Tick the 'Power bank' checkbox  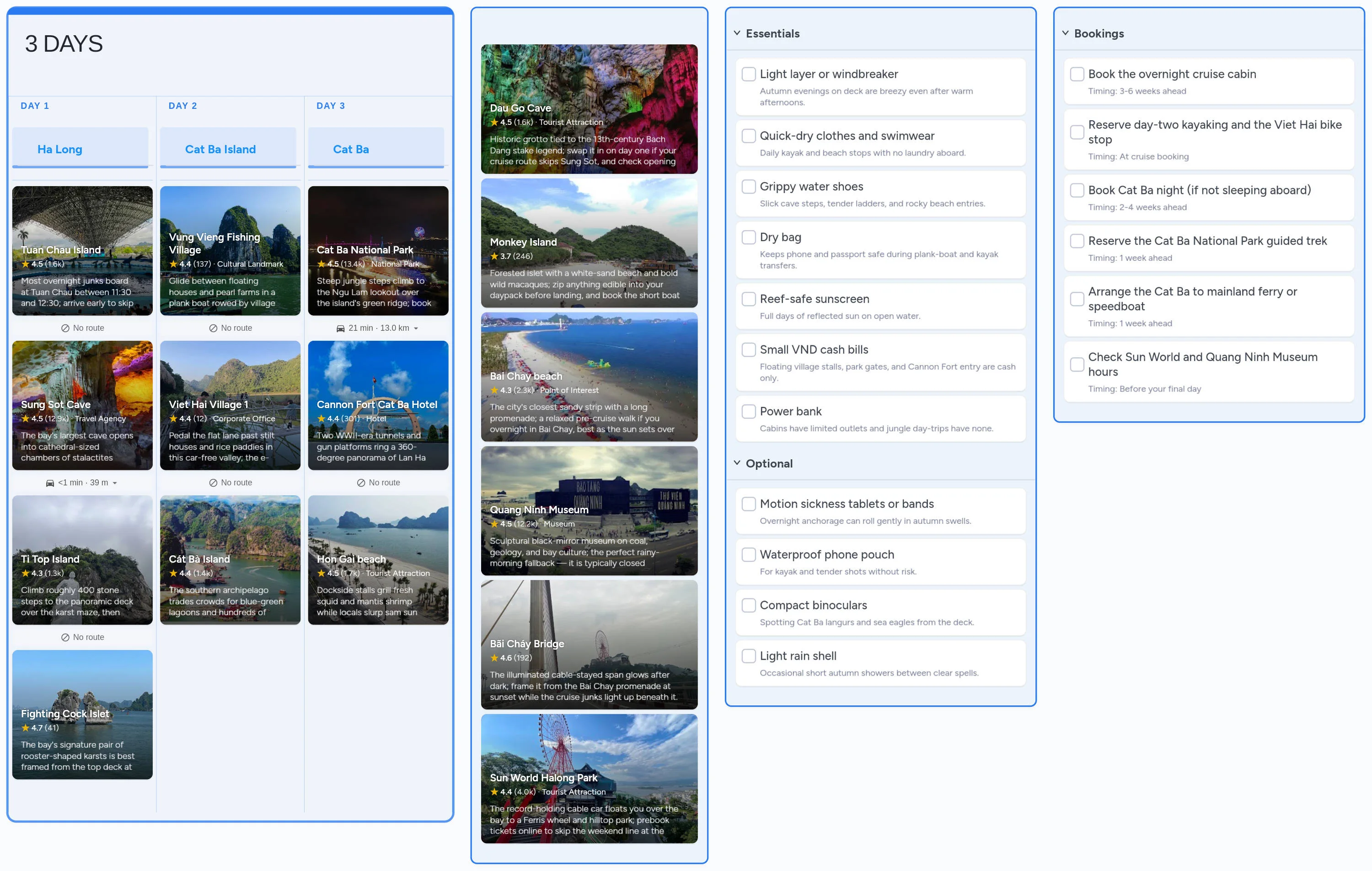(749, 412)
